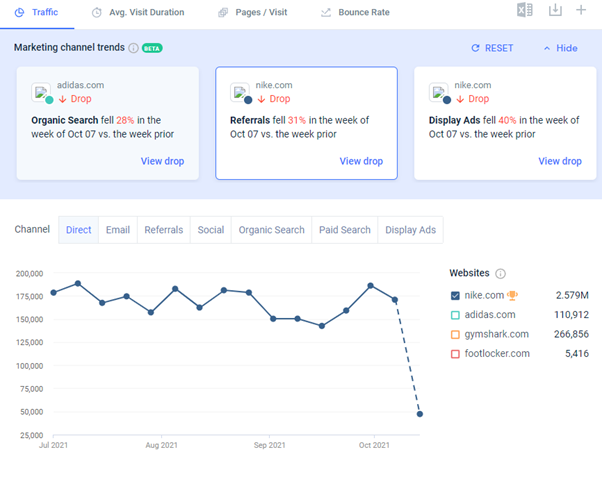The width and height of the screenshot is (602, 477).
Task: Select the Organic Search channel tab
Action: 271,230
